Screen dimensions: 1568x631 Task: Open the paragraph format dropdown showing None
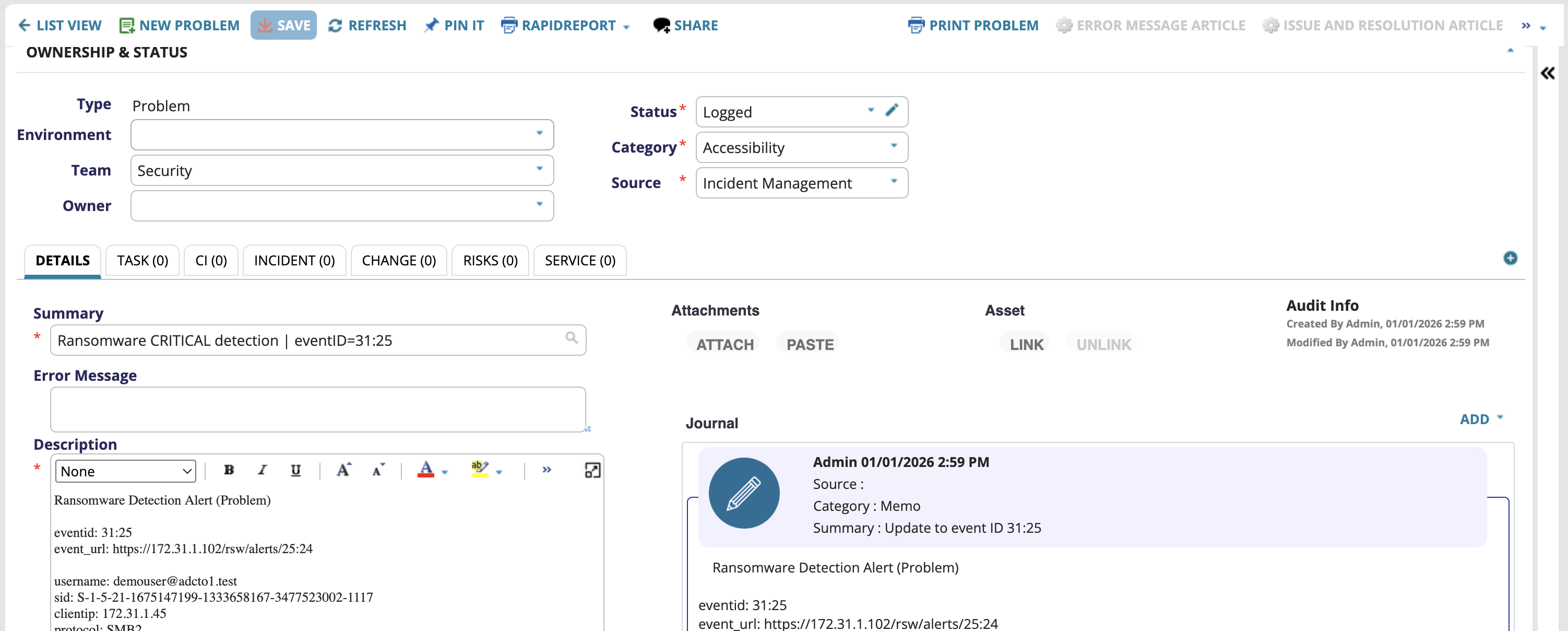click(126, 472)
